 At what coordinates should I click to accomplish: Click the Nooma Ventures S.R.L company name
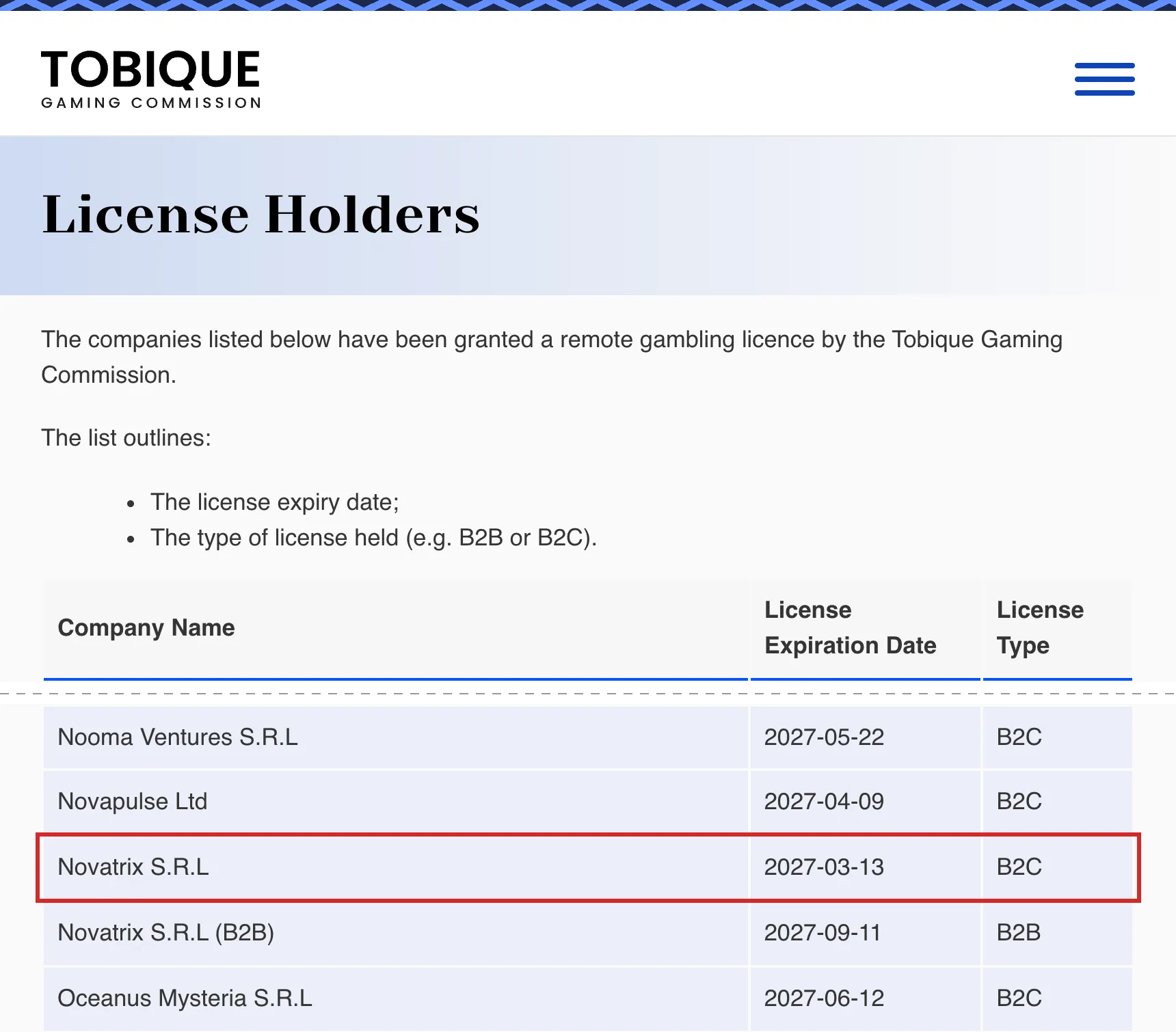point(178,737)
